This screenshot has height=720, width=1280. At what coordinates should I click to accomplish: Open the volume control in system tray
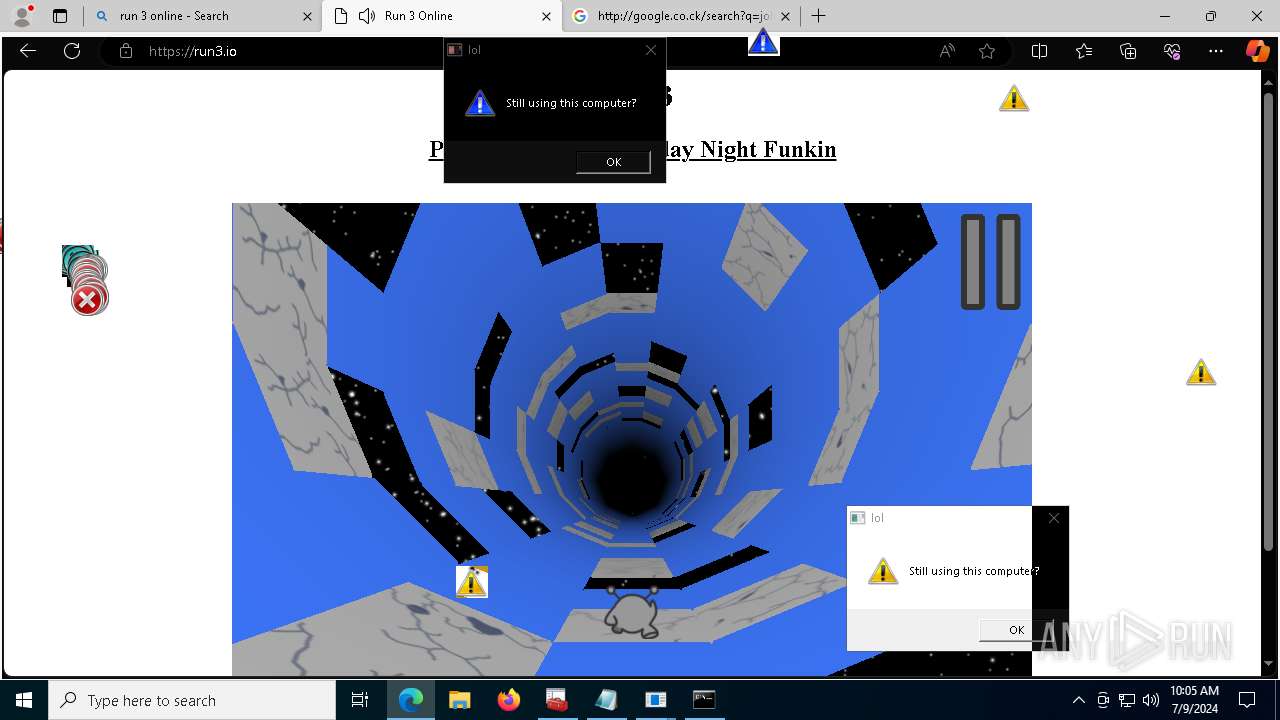coord(1150,700)
